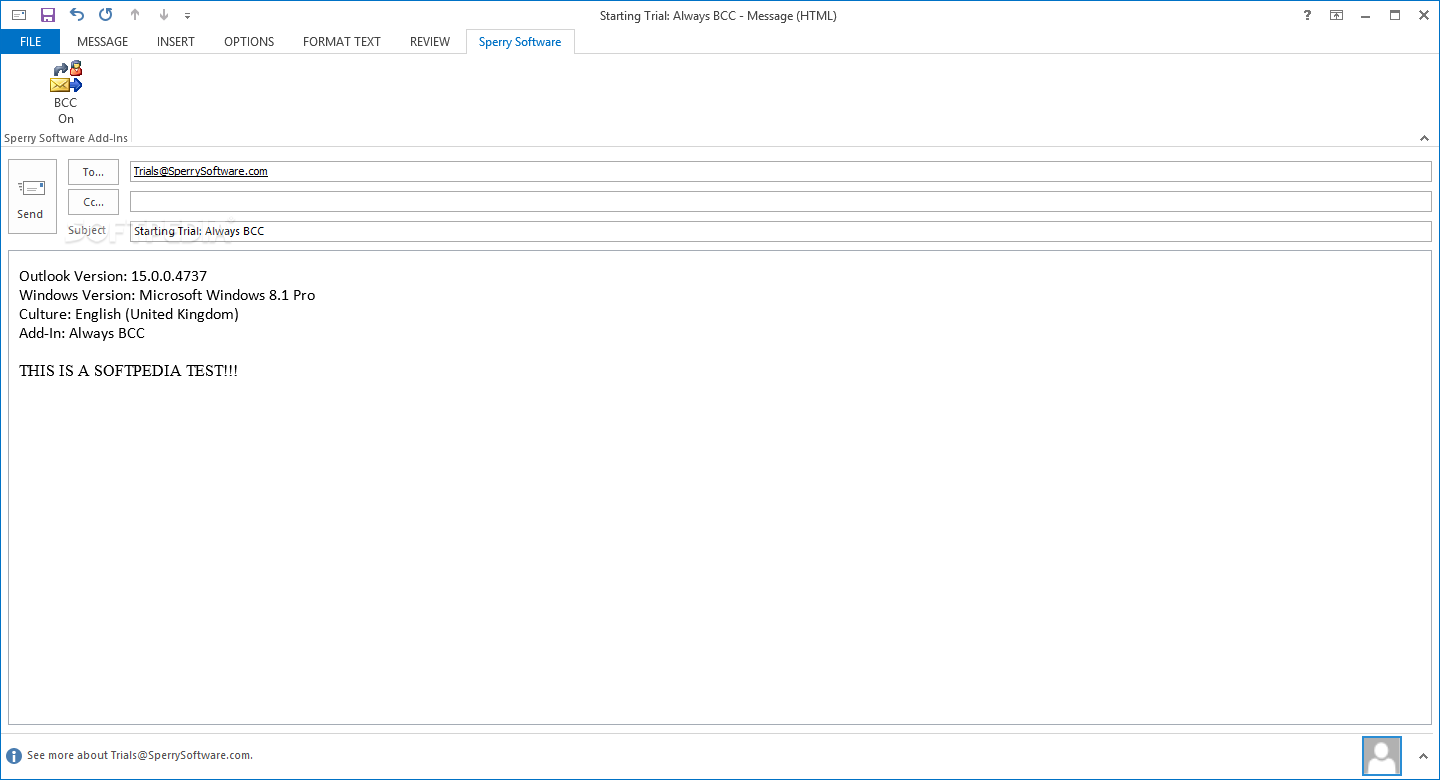Close the message window
The height and width of the screenshot is (780, 1440).
point(1424,15)
